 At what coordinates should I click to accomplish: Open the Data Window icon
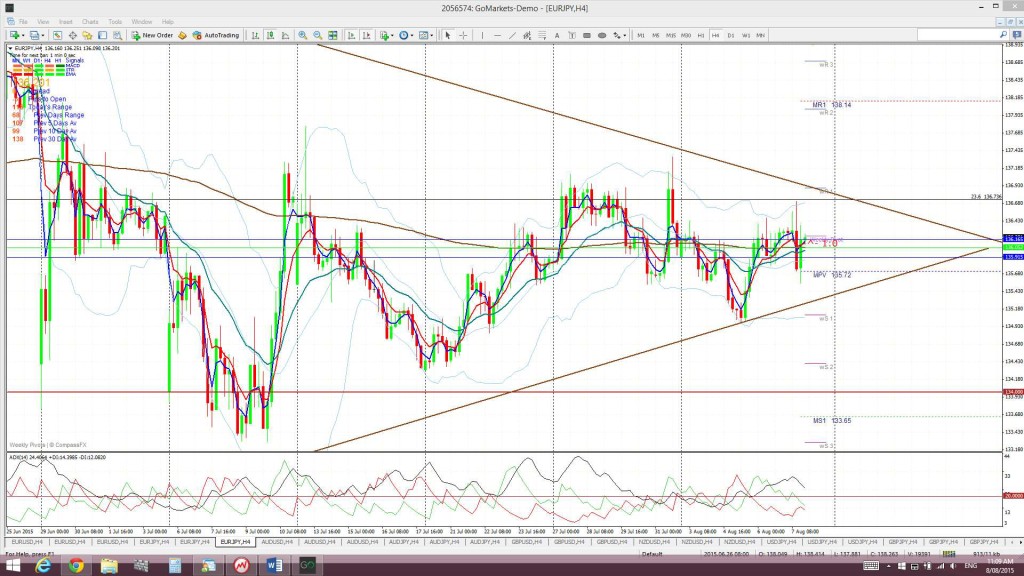click(72, 35)
